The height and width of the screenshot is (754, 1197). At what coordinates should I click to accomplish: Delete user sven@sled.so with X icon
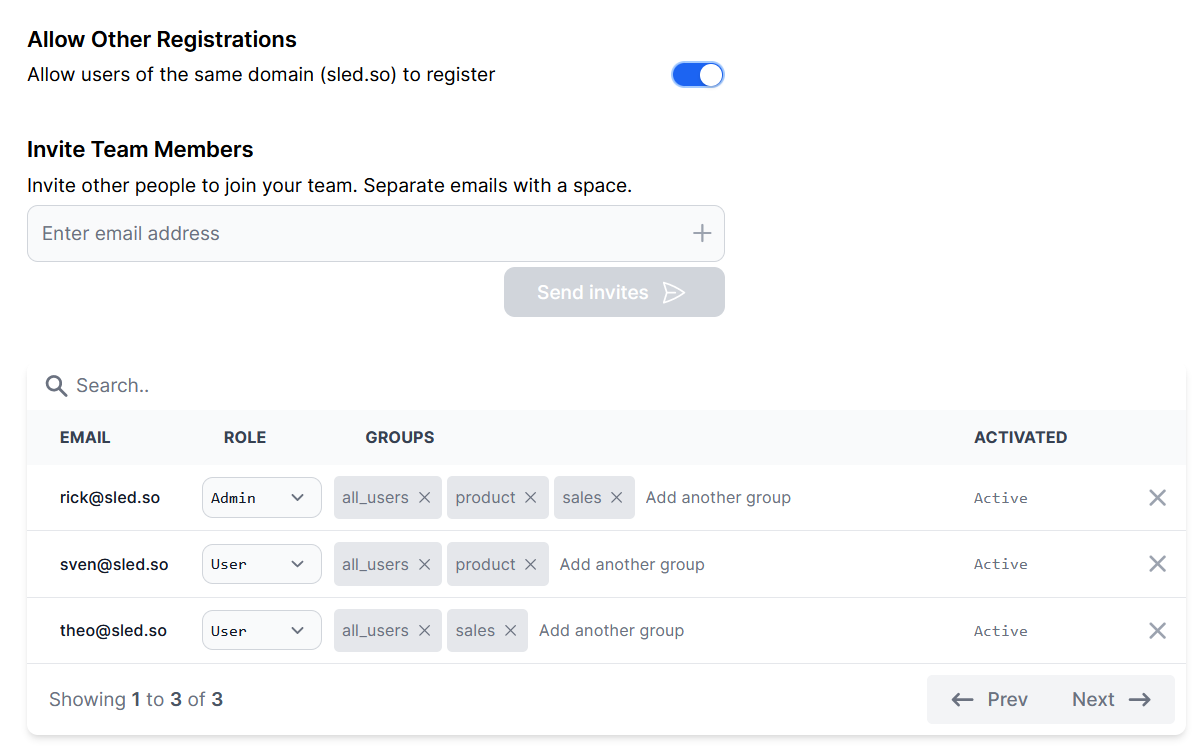click(1157, 564)
